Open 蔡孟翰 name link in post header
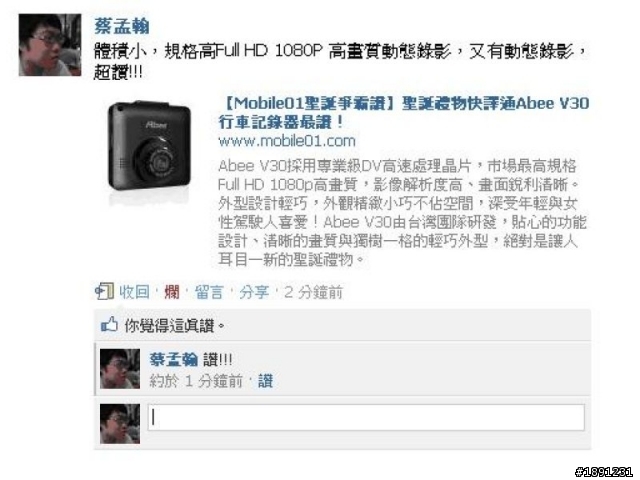The width and height of the screenshot is (640, 480). [x=122, y=26]
